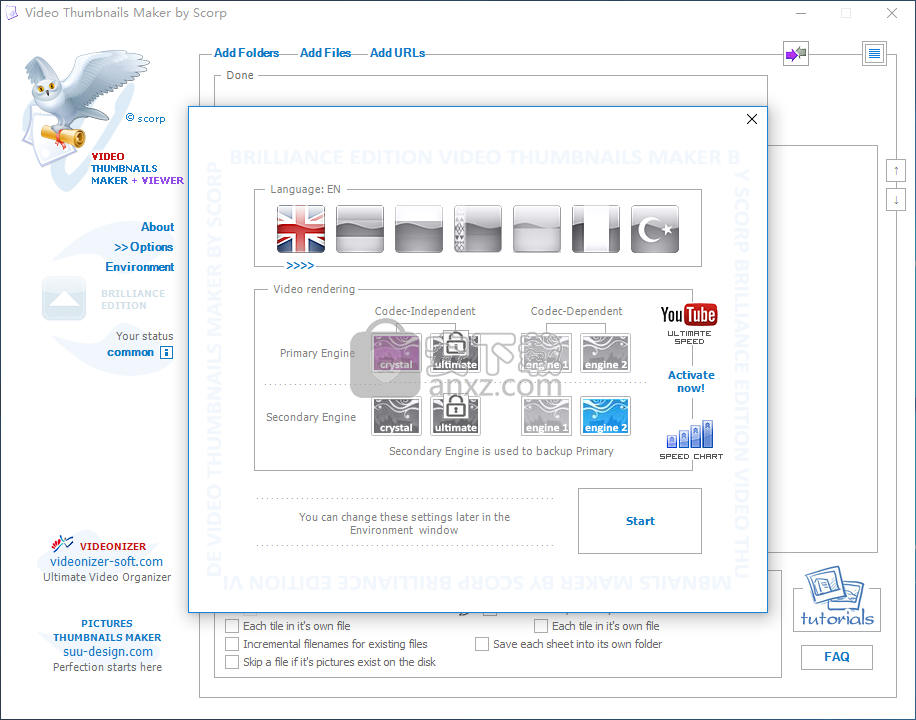Open the YouTube Ultimate Speed info

tap(689, 324)
